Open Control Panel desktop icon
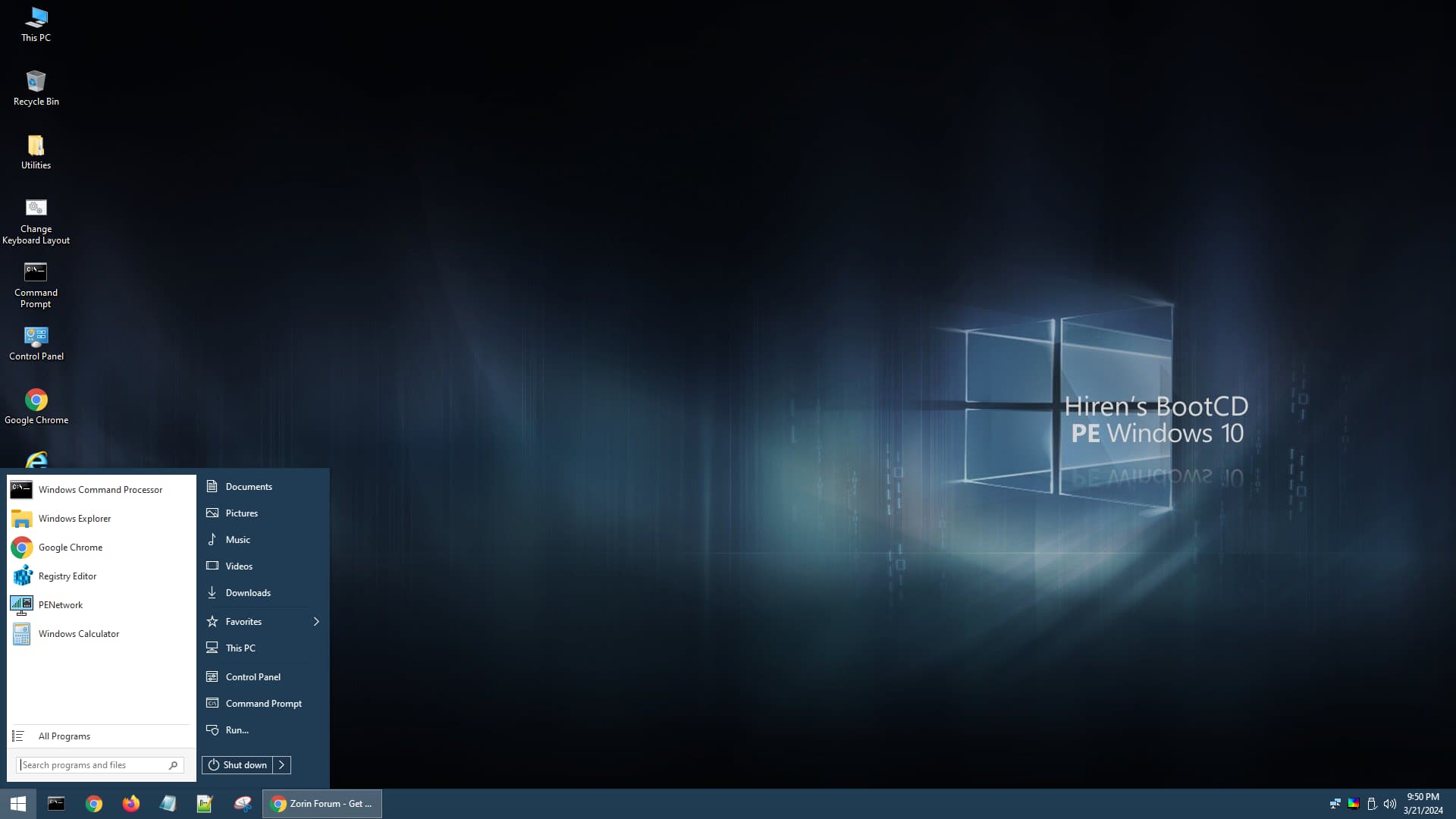1456x819 pixels. (x=36, y=344)
